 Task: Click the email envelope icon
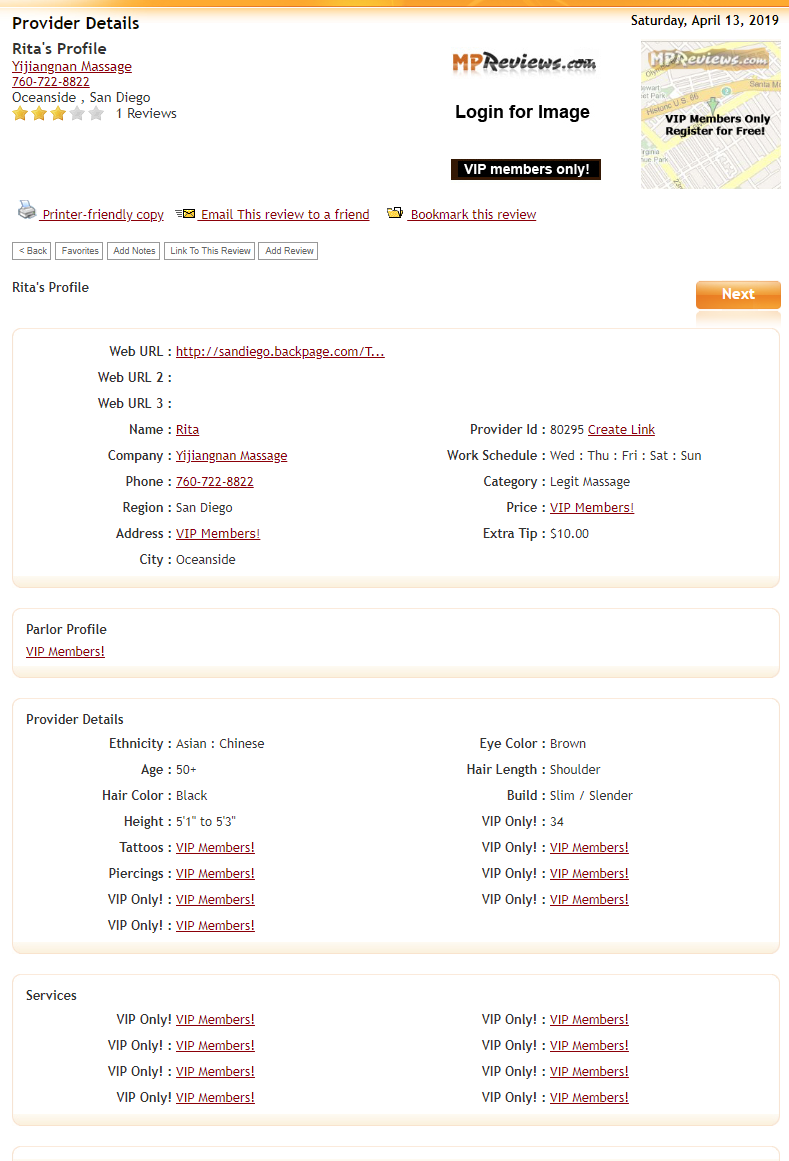[x=185, y=214]
